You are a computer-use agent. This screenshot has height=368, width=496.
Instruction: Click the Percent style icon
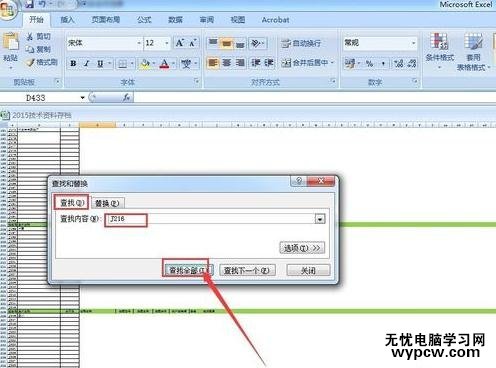tap(369, 63)
